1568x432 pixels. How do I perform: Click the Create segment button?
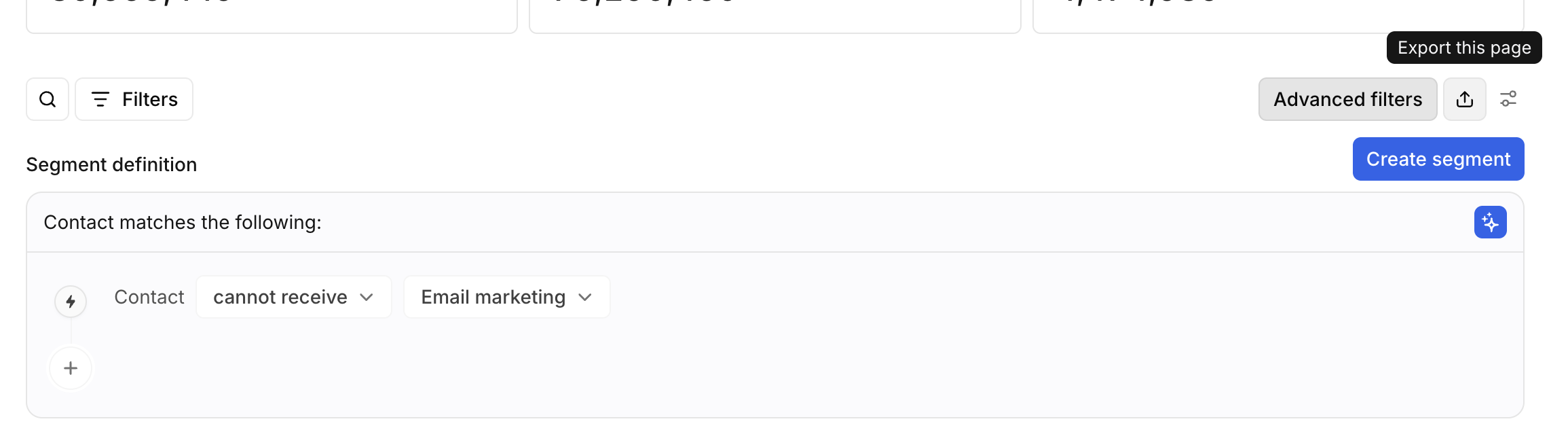click(1438, 159)
